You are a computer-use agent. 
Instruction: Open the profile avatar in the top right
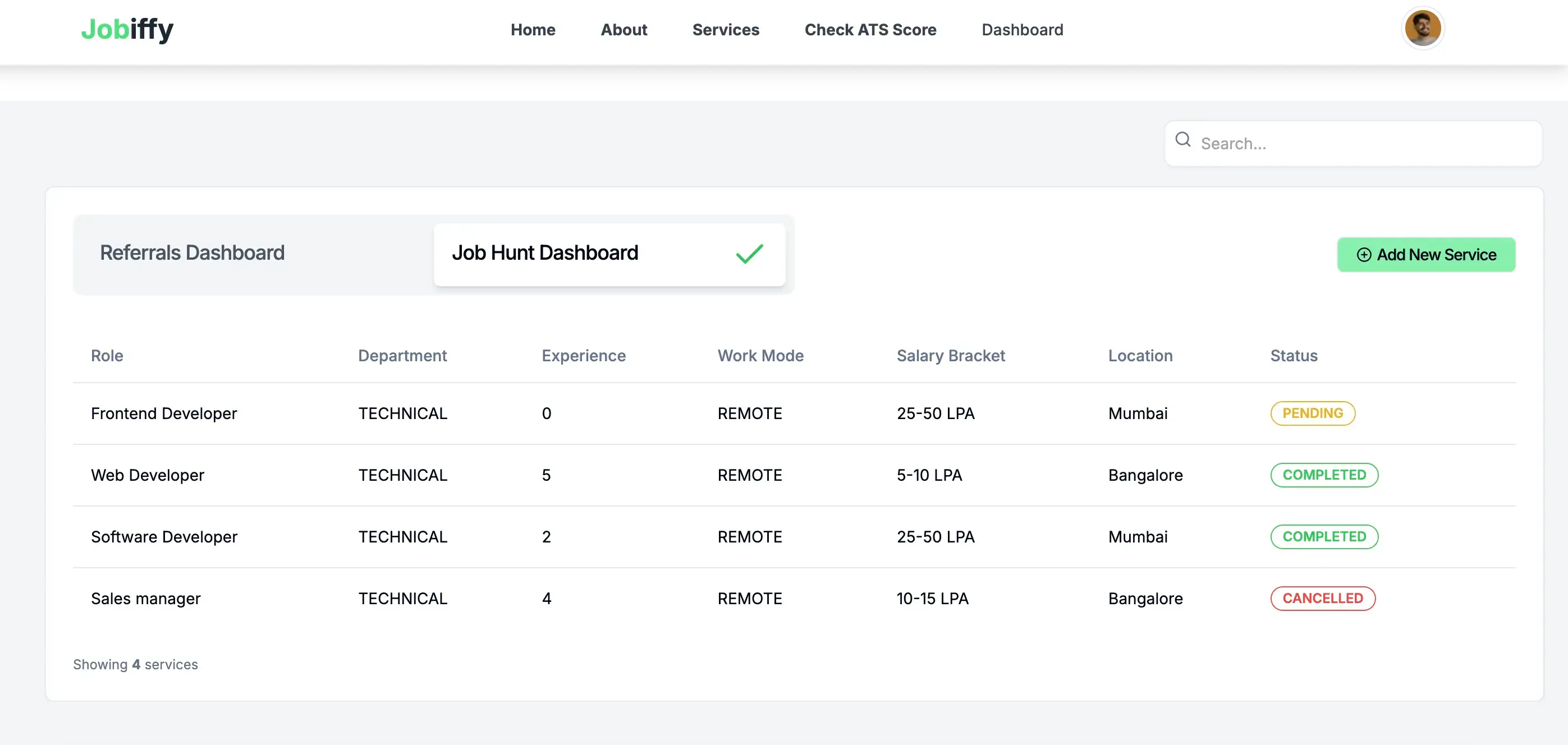[1423, 28]
